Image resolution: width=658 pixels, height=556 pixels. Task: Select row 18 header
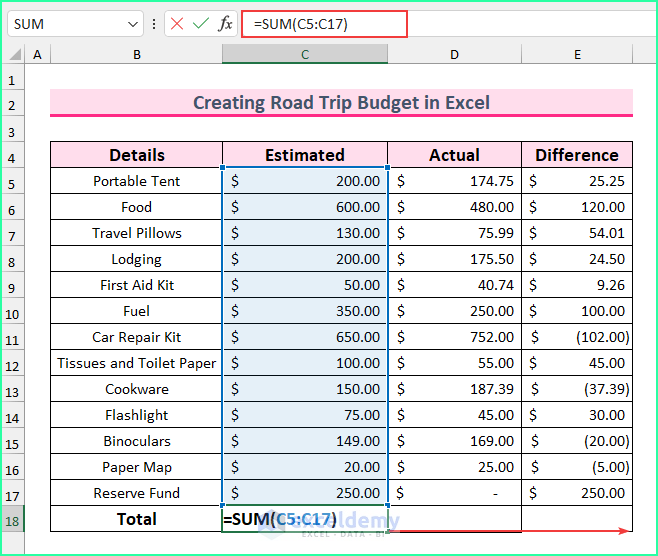tap(12, 519)
